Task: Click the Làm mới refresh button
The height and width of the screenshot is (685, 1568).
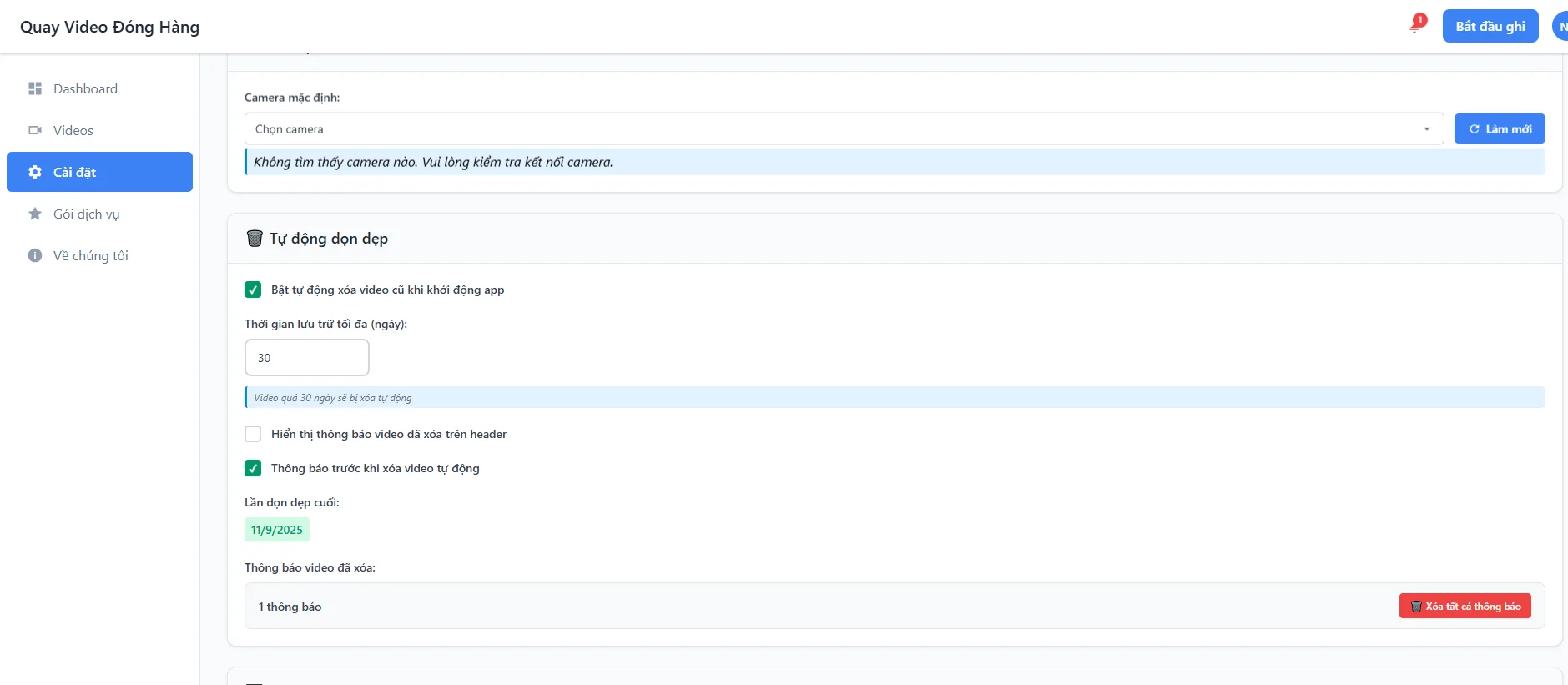Action: pyautogui.click(x=1500, y=128)
